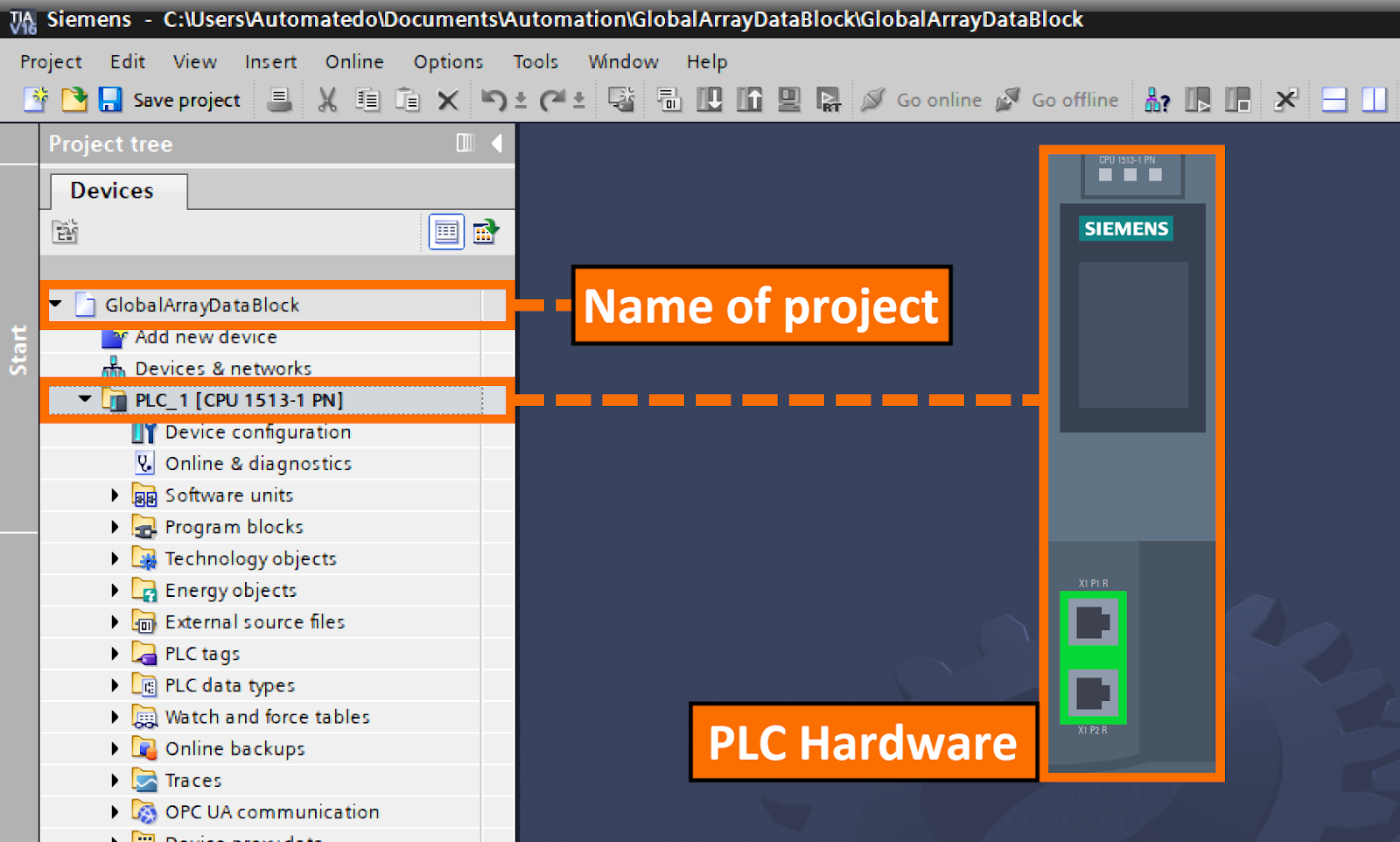Screen dimensions: 1400x842
Task: Select Watch and force tables
Action: 267,717
